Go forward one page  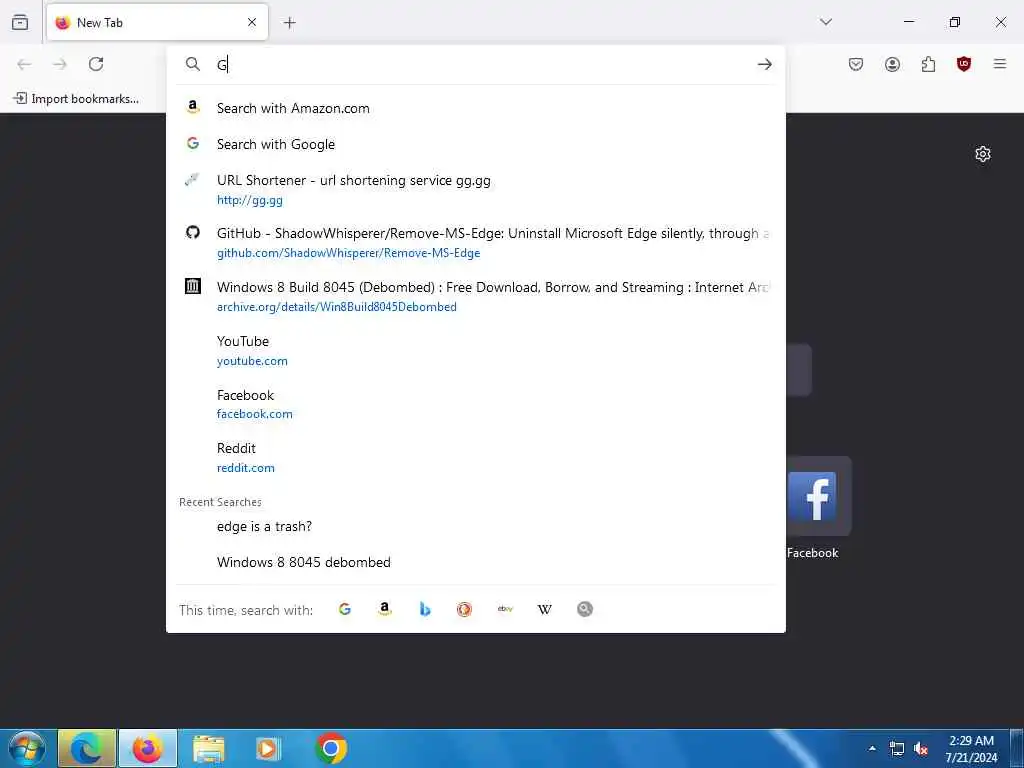pyautogui.click(x=60, y=64)
